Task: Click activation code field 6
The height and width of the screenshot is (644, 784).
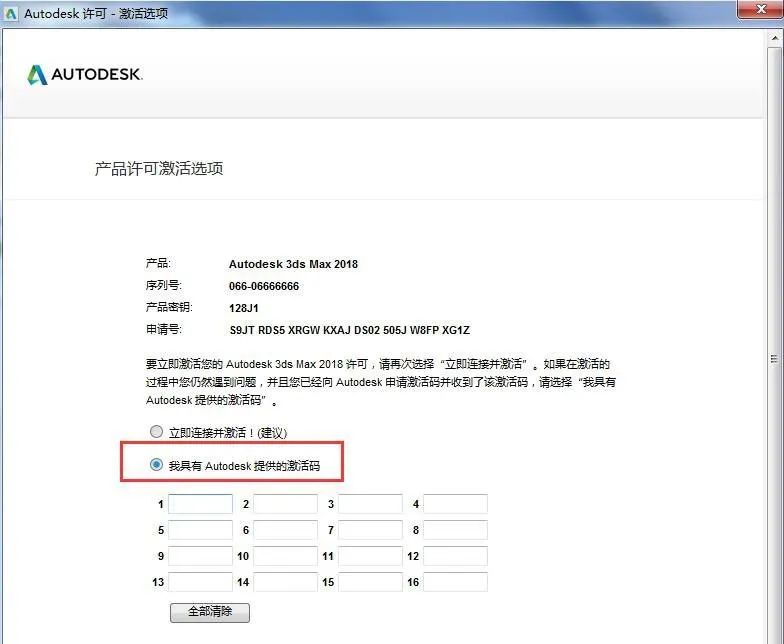Action: [286, 530]
